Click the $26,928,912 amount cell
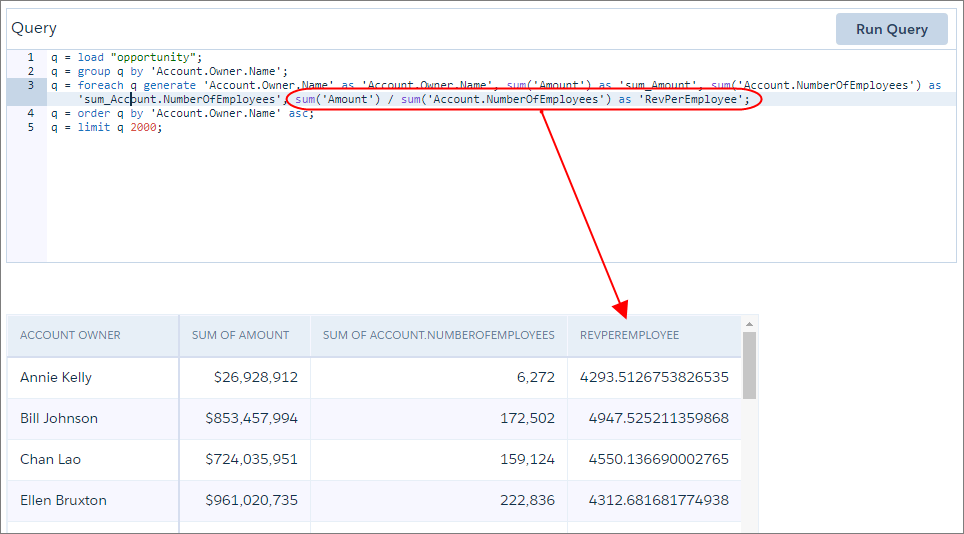Image resolution: width=964 pixels, height=534 pixels. [x=245, y=377]
